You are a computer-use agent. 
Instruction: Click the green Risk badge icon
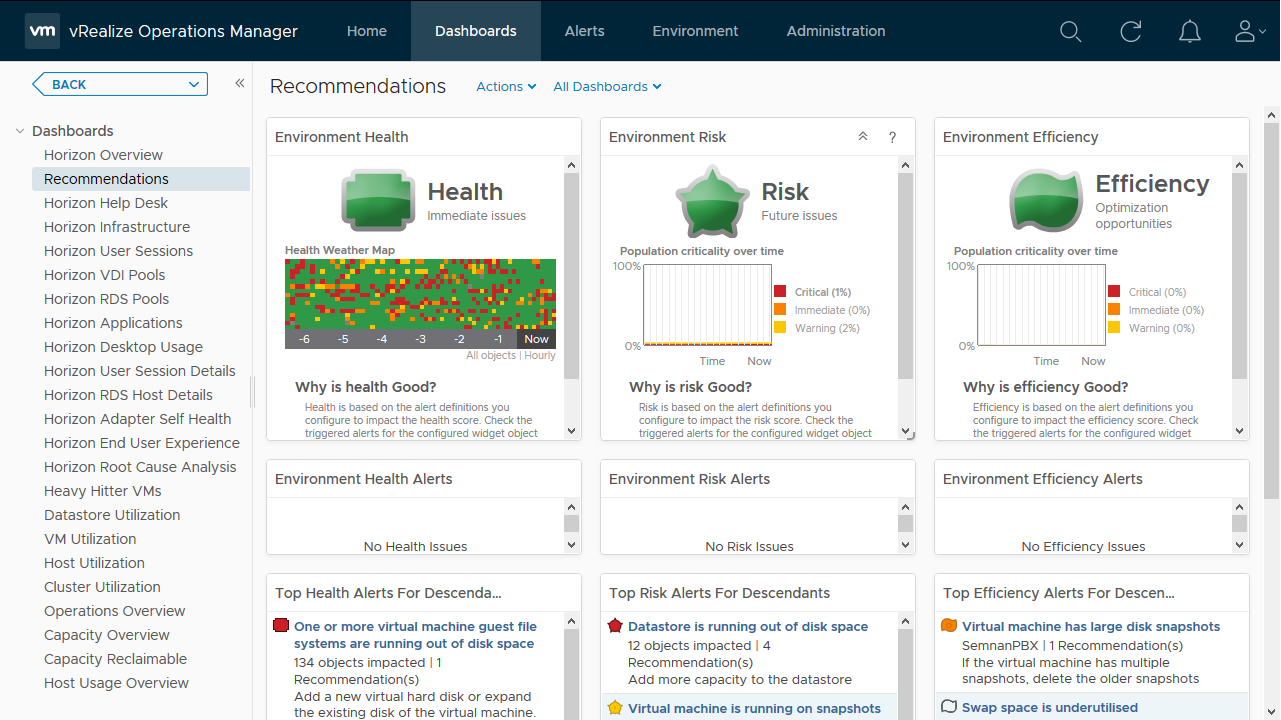click(712, 200)
